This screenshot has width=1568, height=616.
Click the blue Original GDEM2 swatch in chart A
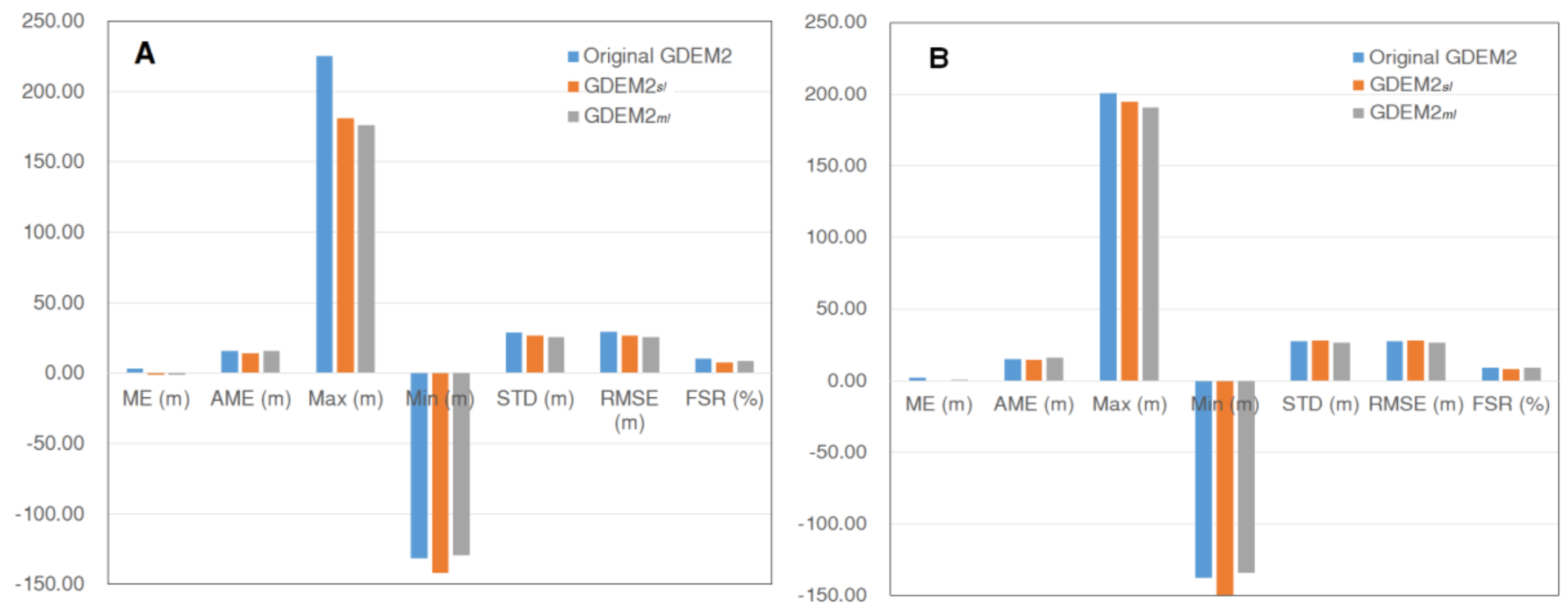pyautogui.click(x=573, y=56)
